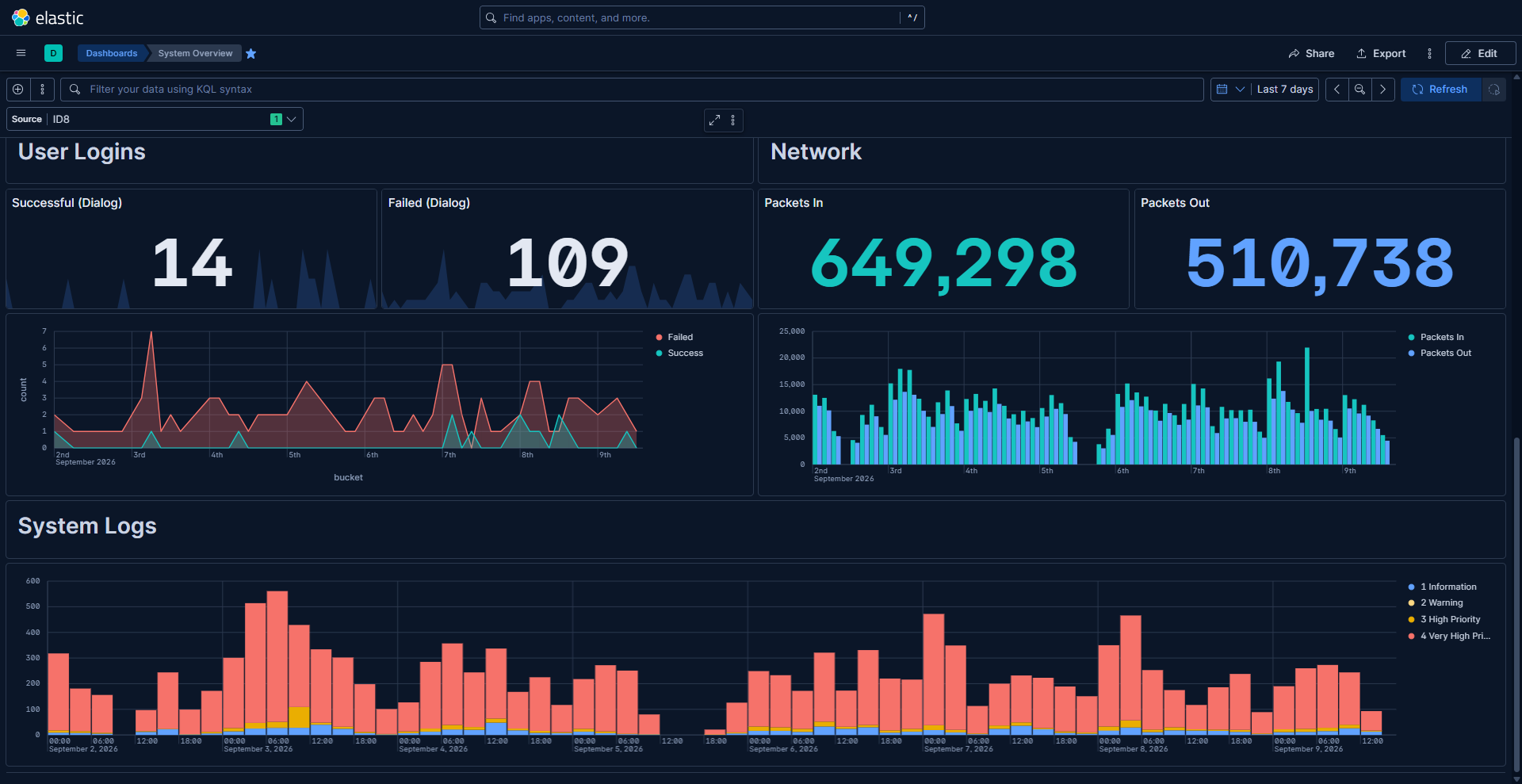This screenshot has width=1522, height=784.
Task: Click the 3 High Priority color dot
Action: [1411, 619]
